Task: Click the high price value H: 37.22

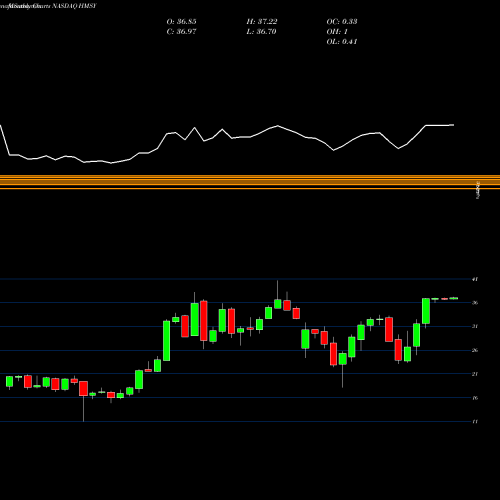Action: tap(262, 22)
